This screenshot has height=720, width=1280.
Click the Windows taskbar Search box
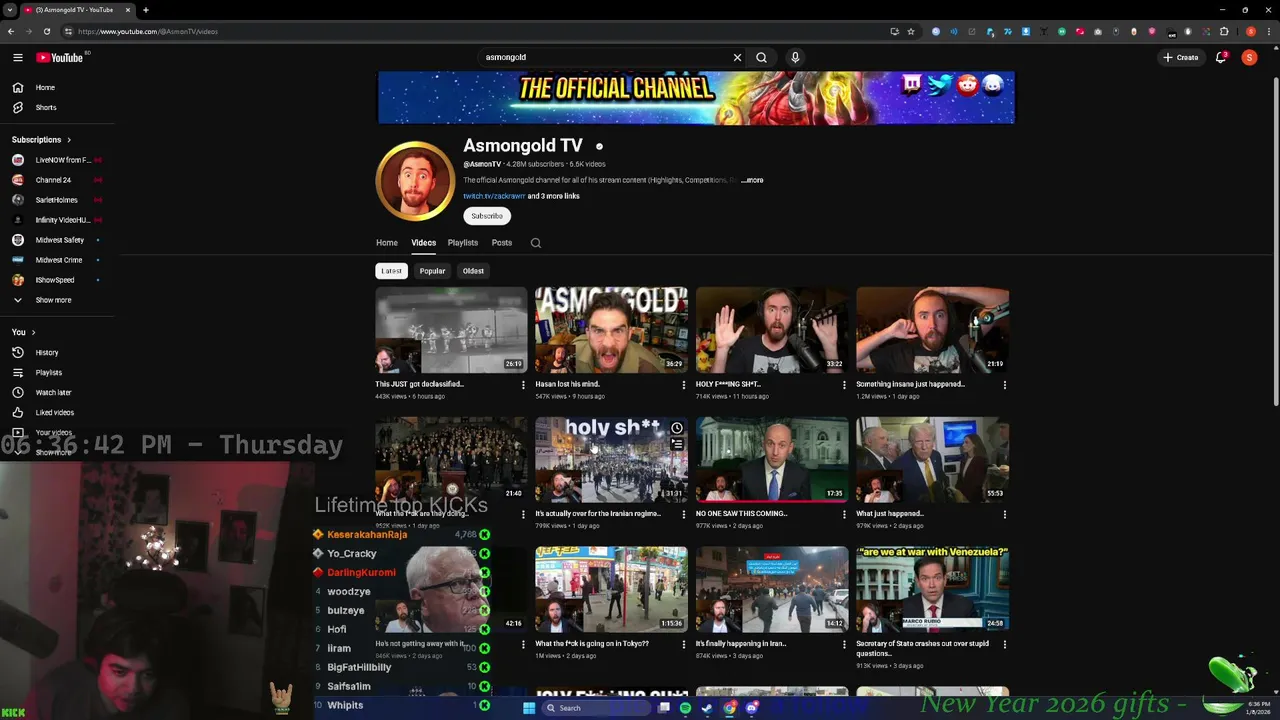pyautogui.click(x=595, y=708)
